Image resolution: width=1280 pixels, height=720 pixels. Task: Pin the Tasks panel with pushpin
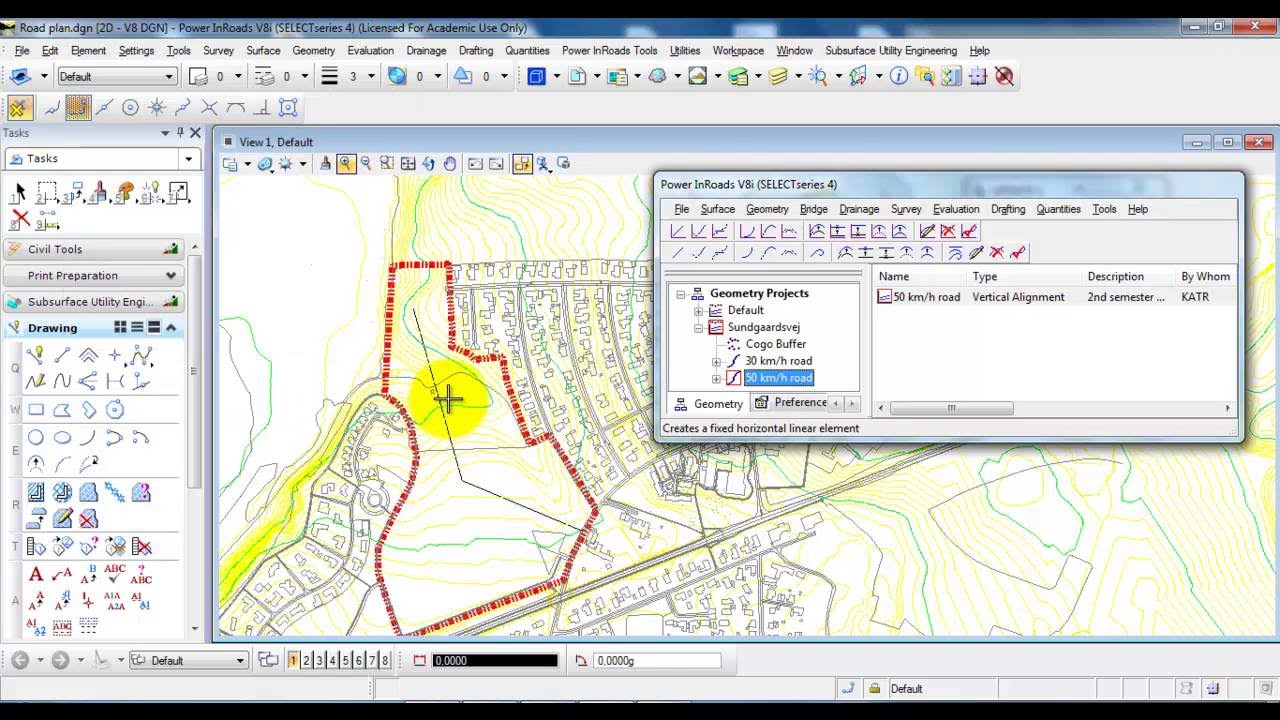tap(180, 133)
